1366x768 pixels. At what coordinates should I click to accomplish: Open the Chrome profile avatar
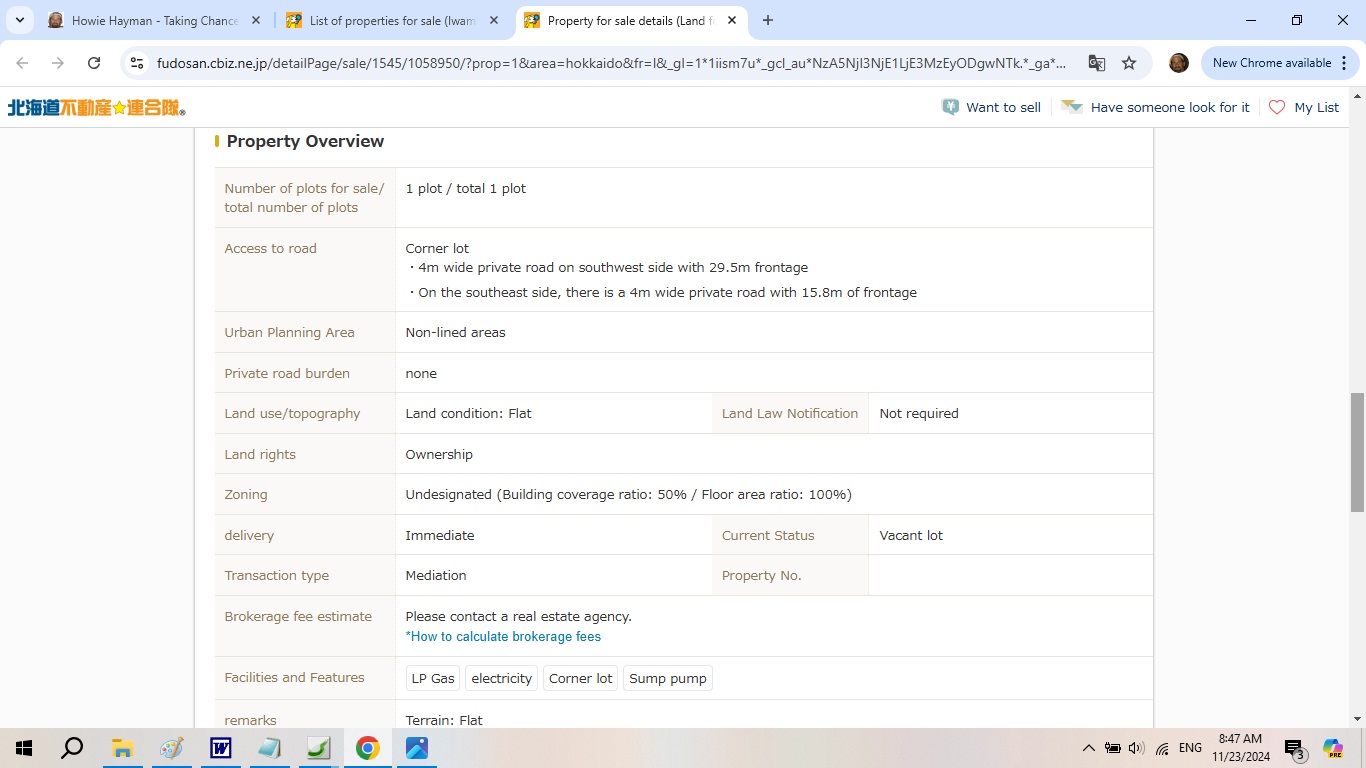(1179, 63)
